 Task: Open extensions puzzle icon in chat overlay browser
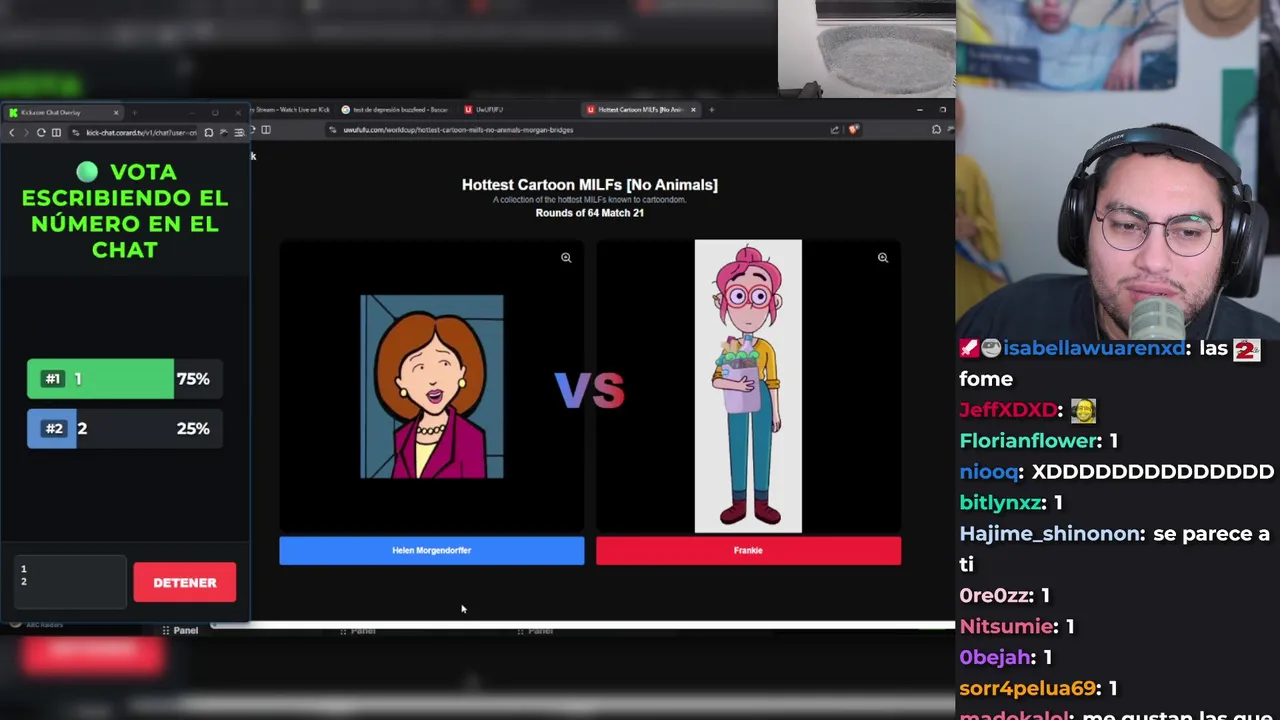coord(208,133)
